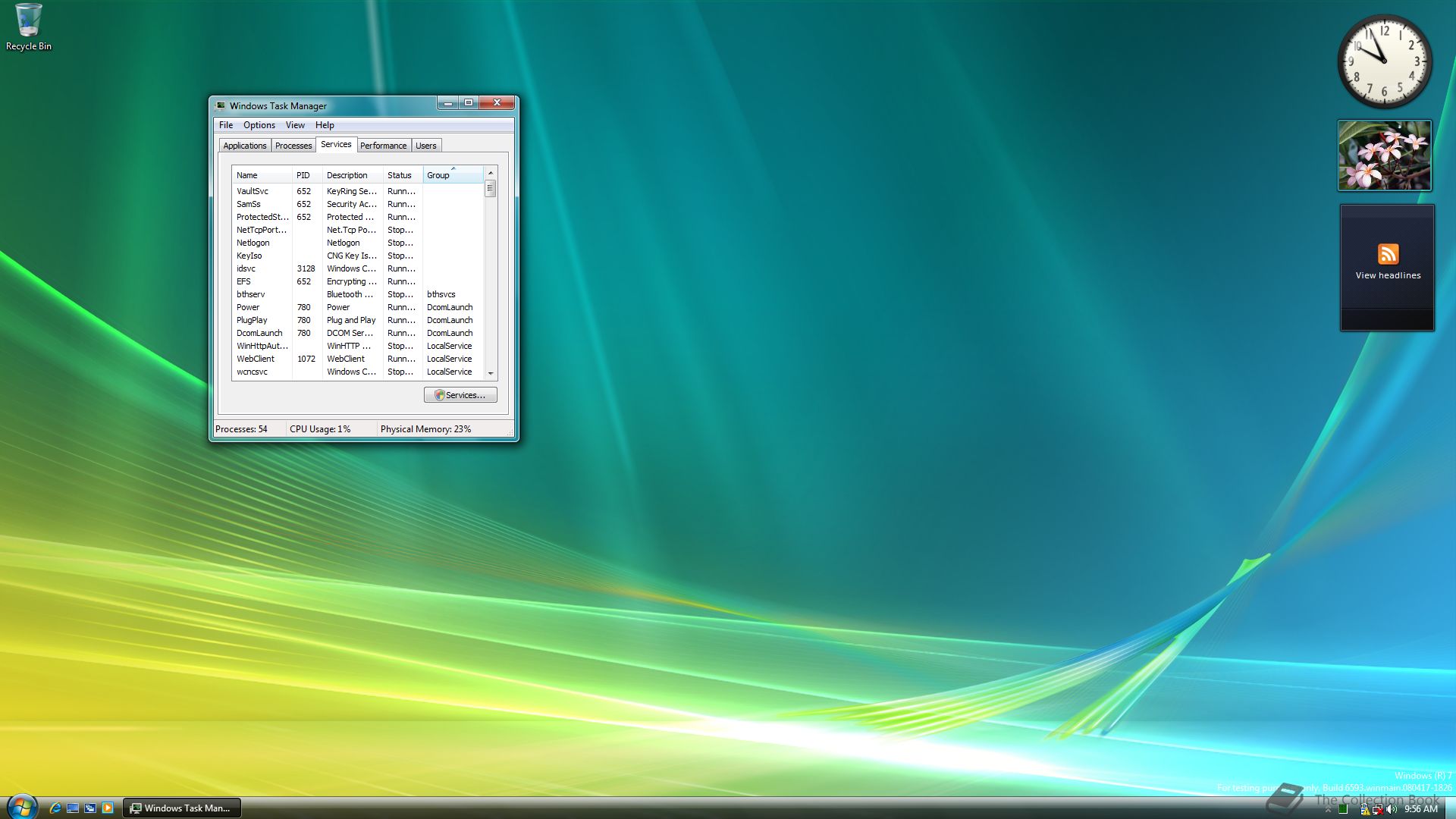Click View headlines in the feed gadget
1456x819 pixels.
[x=1388, y=275]
